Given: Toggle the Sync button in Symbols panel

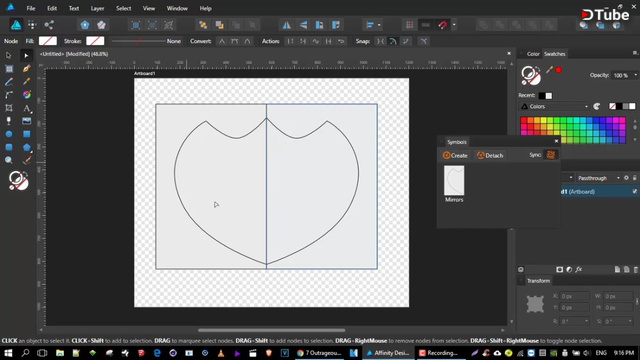Looking at the screenshot, I should tap(551, 155).
